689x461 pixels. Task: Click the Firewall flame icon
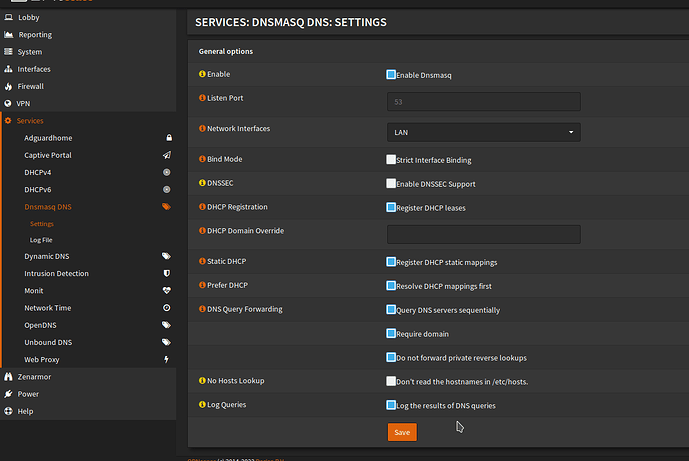8,86
